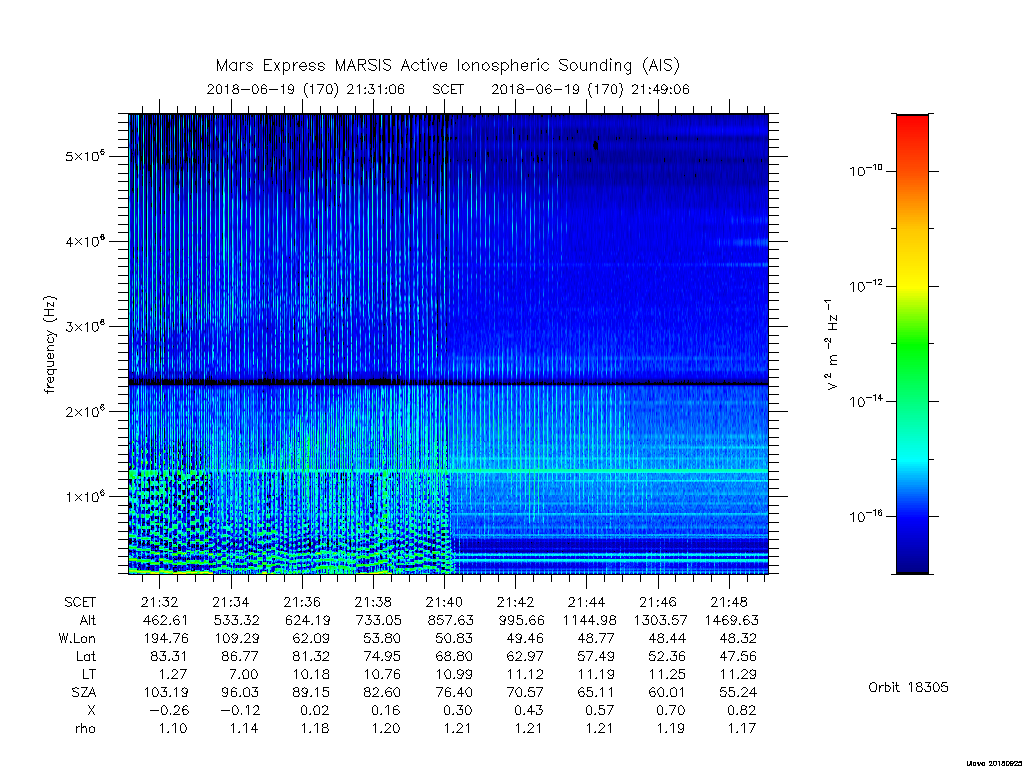Click the rho row header
This screenshot has height=768, width=1024.
click(x=86, y=728)
